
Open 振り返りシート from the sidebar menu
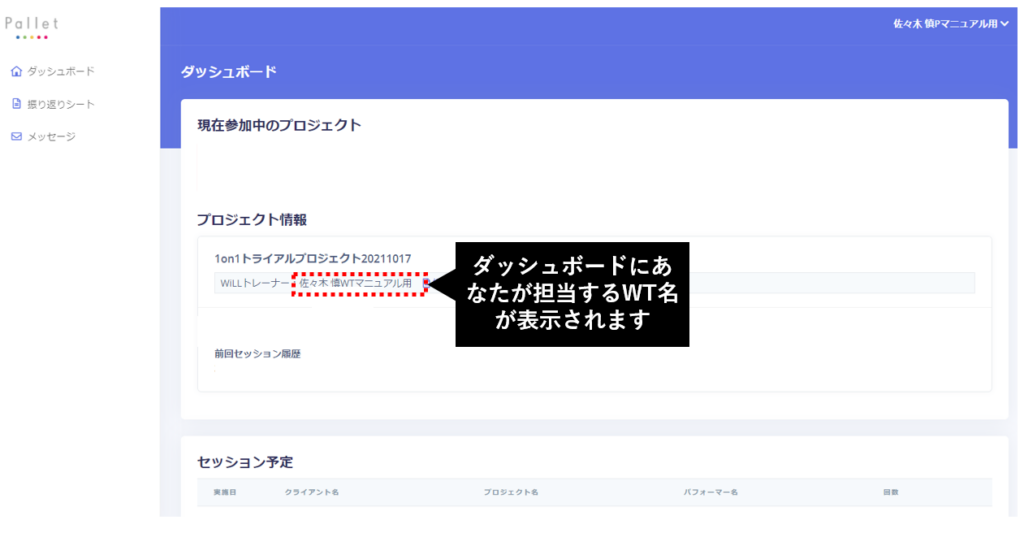[x=60, y=104]
